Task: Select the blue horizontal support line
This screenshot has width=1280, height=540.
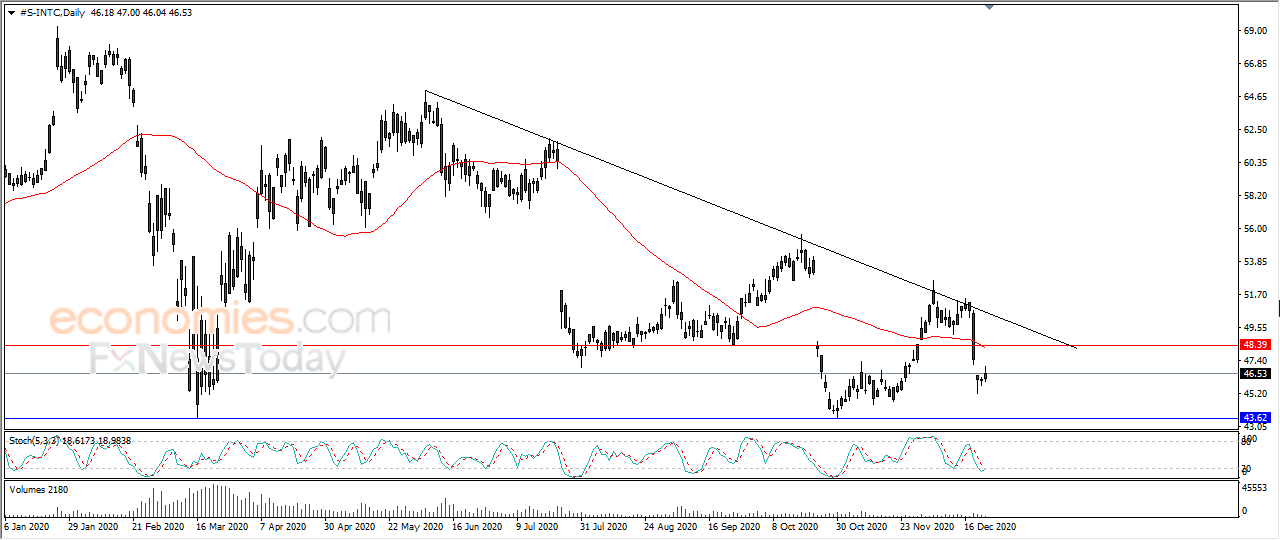Action: pyautogui.click(x=618, y=418)
